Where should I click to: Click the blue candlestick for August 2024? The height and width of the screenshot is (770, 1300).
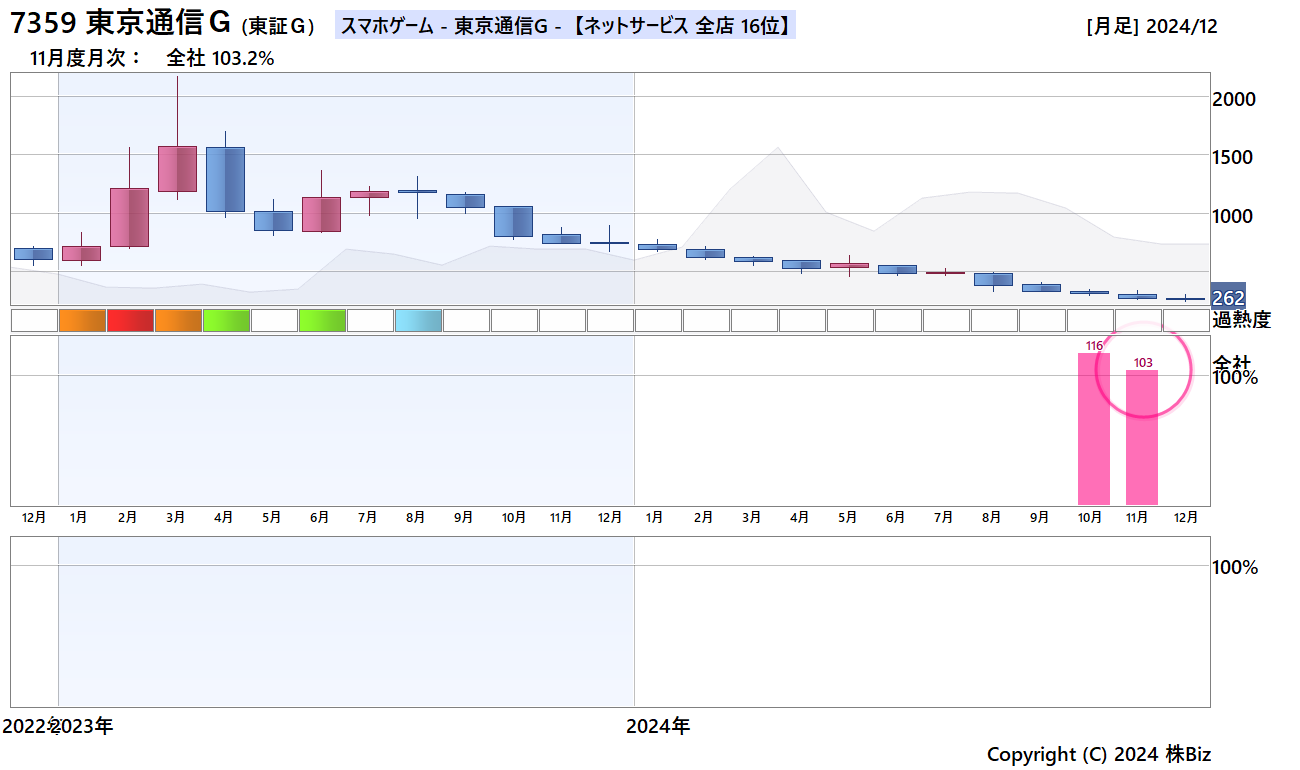[x=994, y=279]
